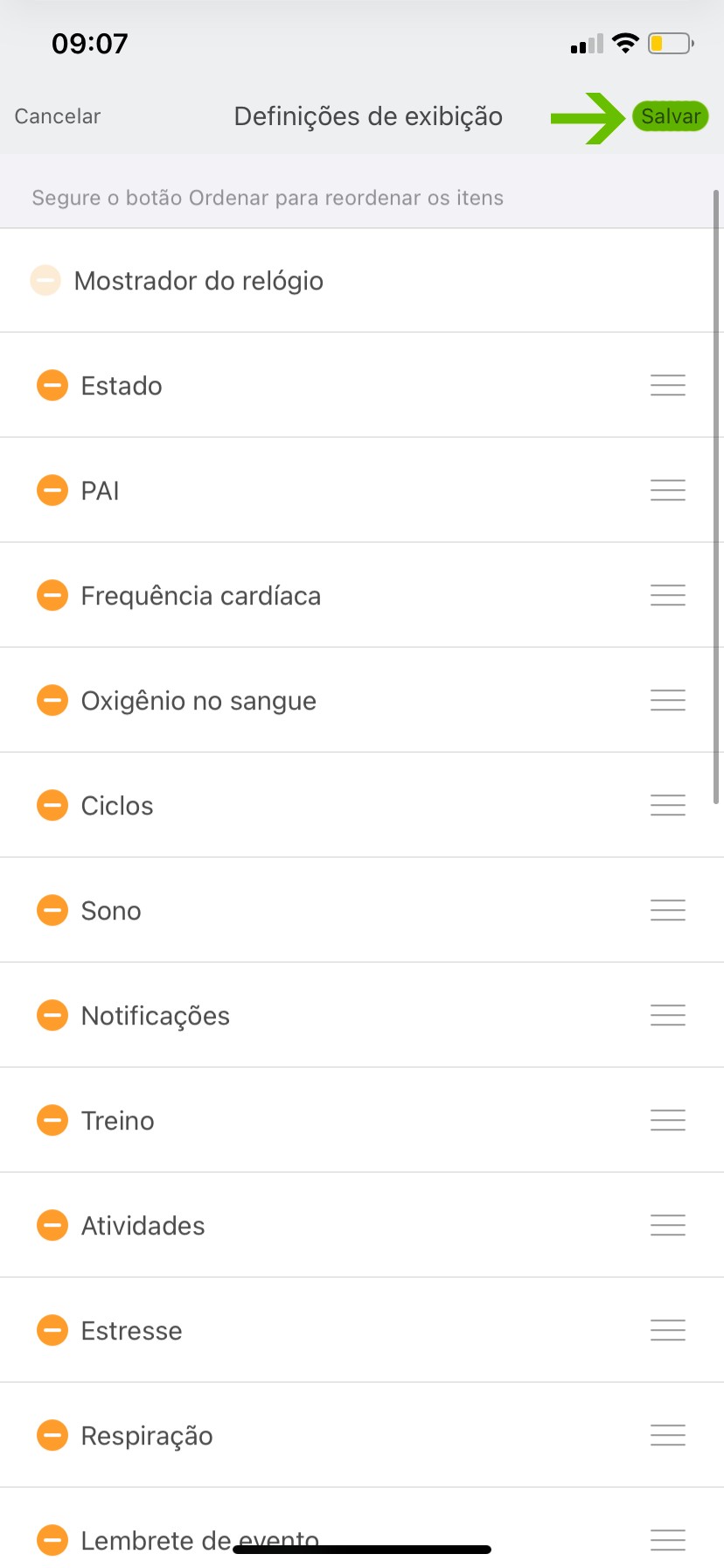Tap the Estresse reorder handle
Screen dimensions: 724x1568
pyautogui.click(x=667, y=1330)
